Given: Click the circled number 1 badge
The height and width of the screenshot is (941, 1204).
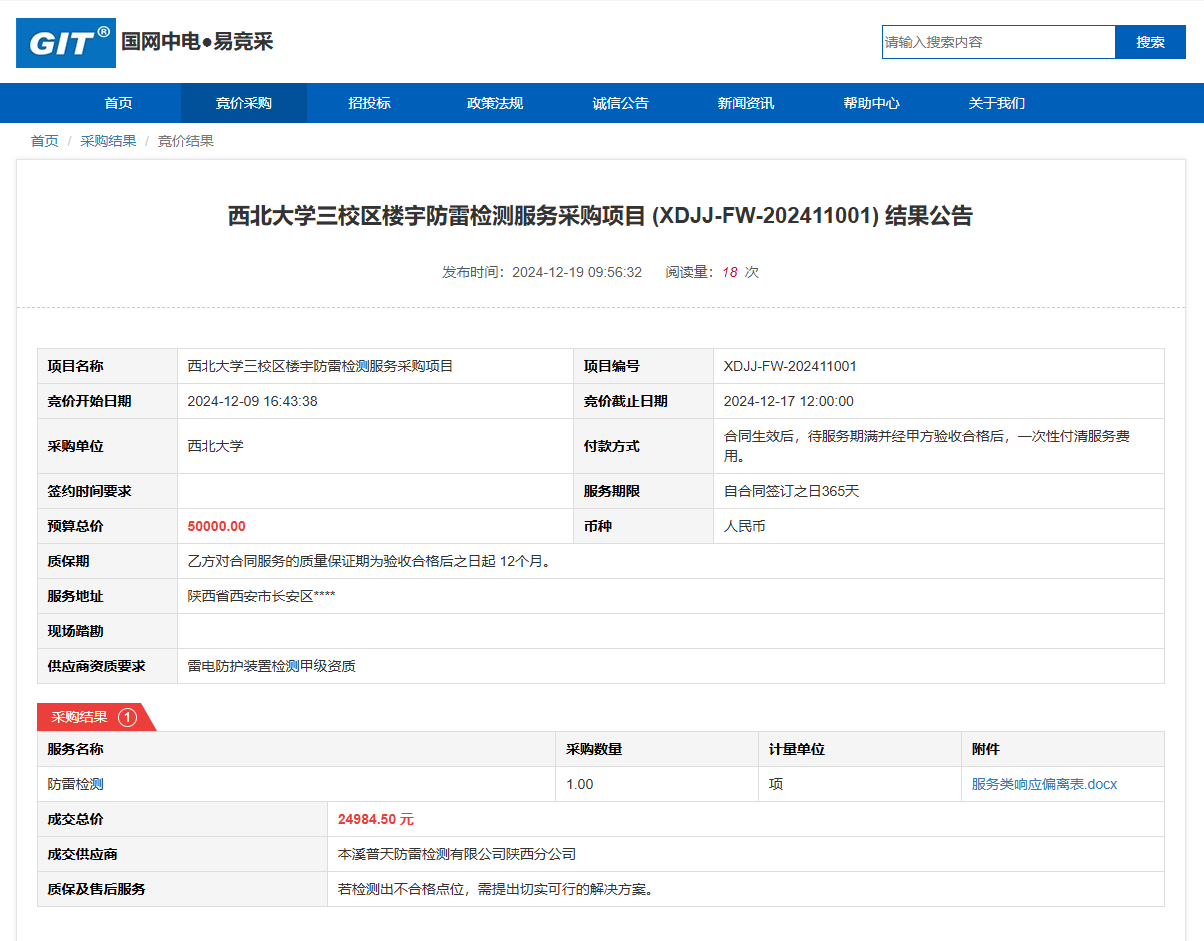Looking at the screenshot, I should (127, 717).
